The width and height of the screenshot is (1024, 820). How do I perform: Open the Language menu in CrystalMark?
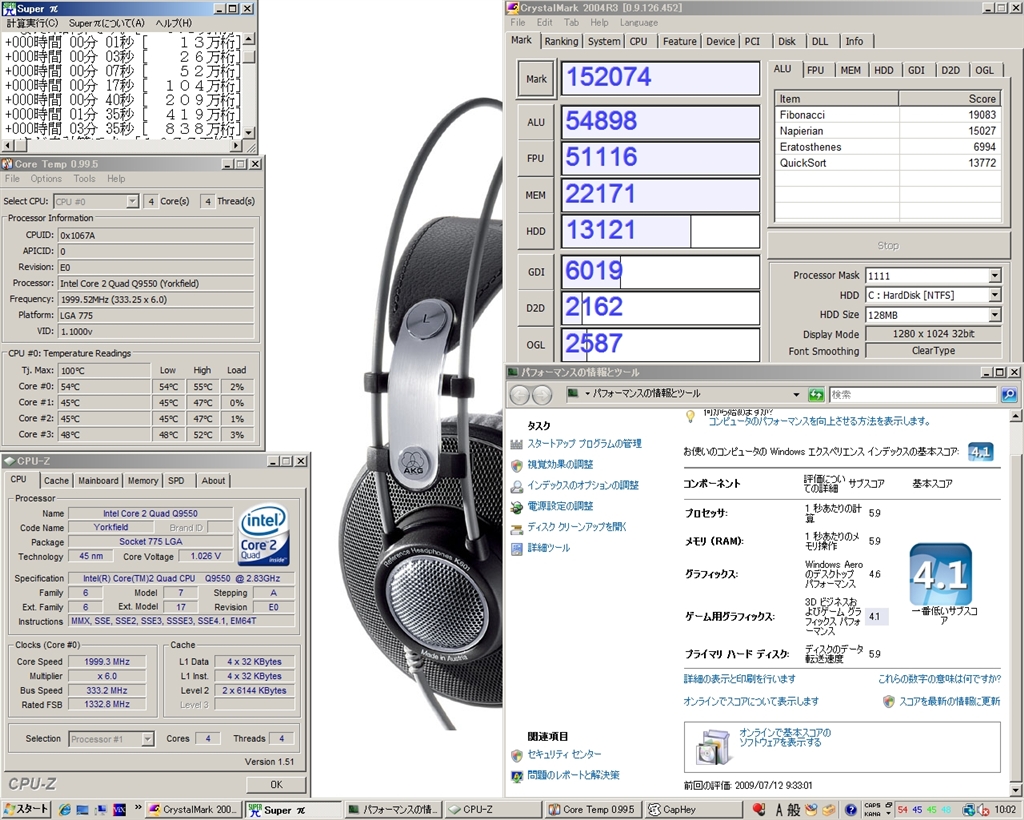tap(639, 22)
